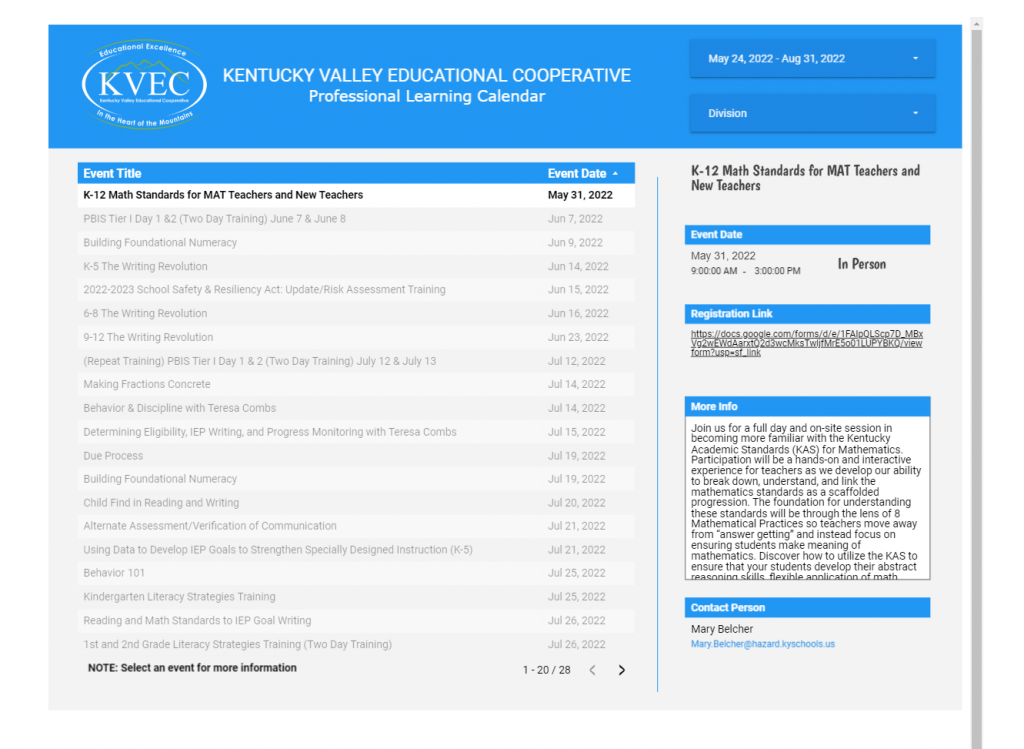
Task: Select Behavior 101 event
Action: (356, 573)
